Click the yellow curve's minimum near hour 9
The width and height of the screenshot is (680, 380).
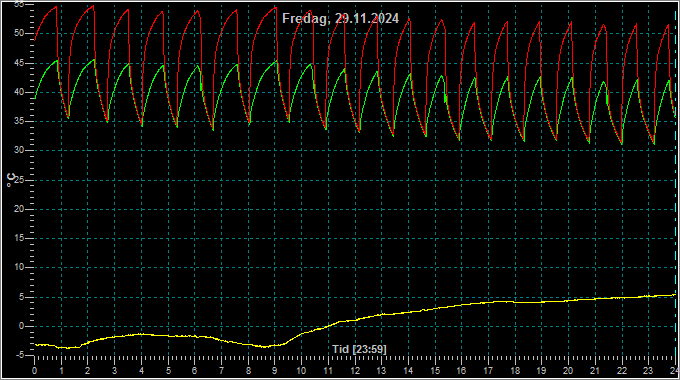pos(265,347)
